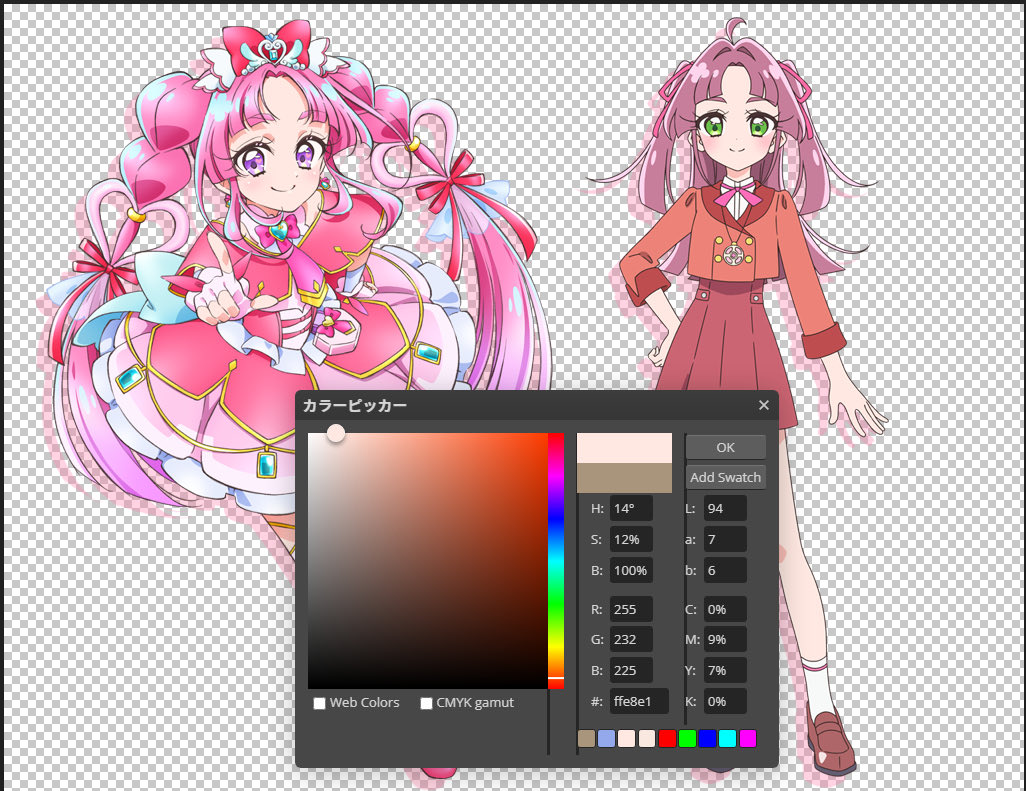
Task: Select the green swatch
Action: point(687,739)
